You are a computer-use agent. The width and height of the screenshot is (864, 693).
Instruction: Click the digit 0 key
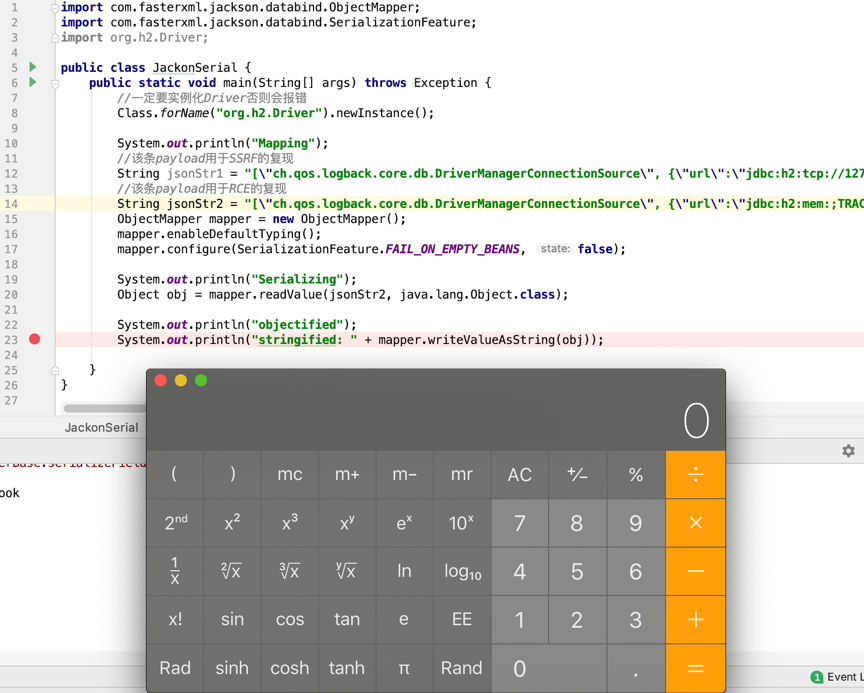tap(549, 668)
